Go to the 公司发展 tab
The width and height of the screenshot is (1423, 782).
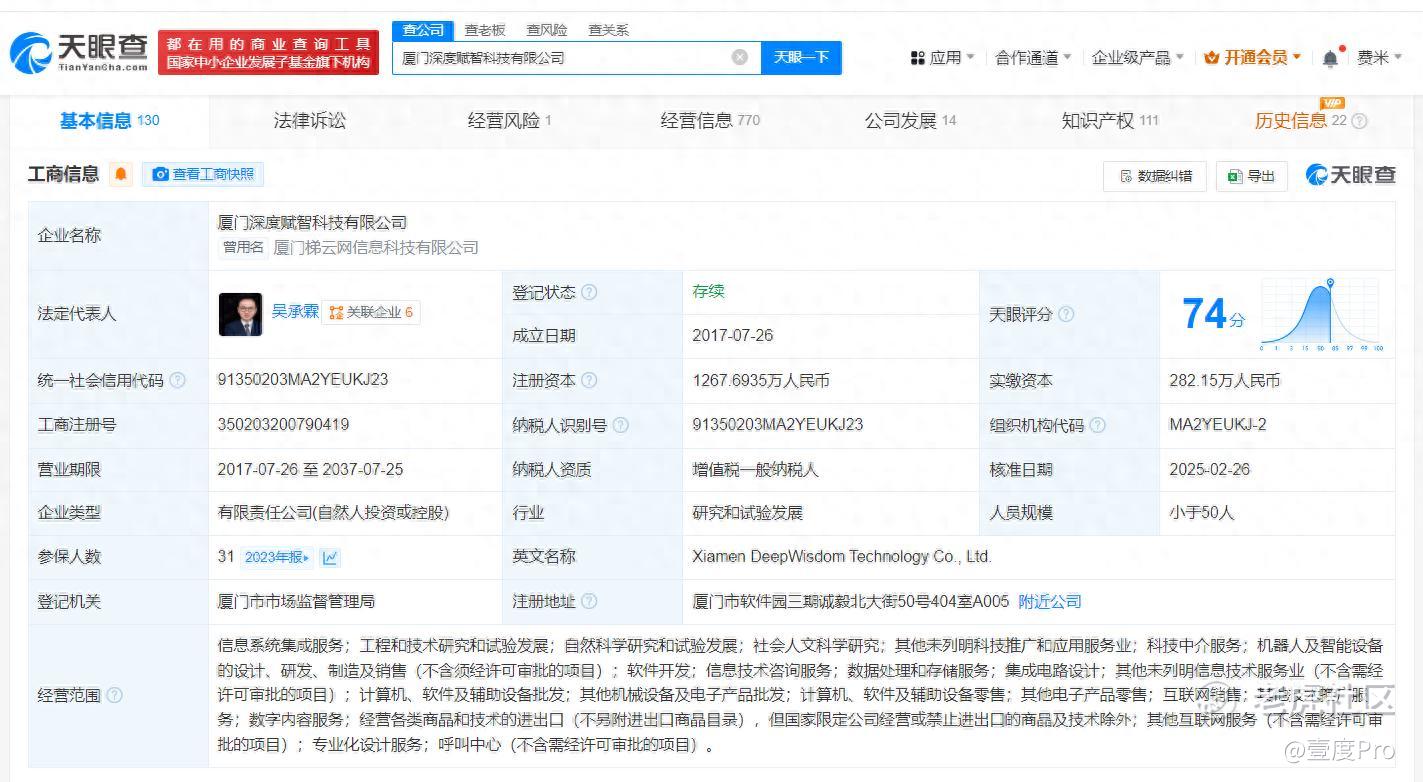pyautogui.click(x=910, y=121)
